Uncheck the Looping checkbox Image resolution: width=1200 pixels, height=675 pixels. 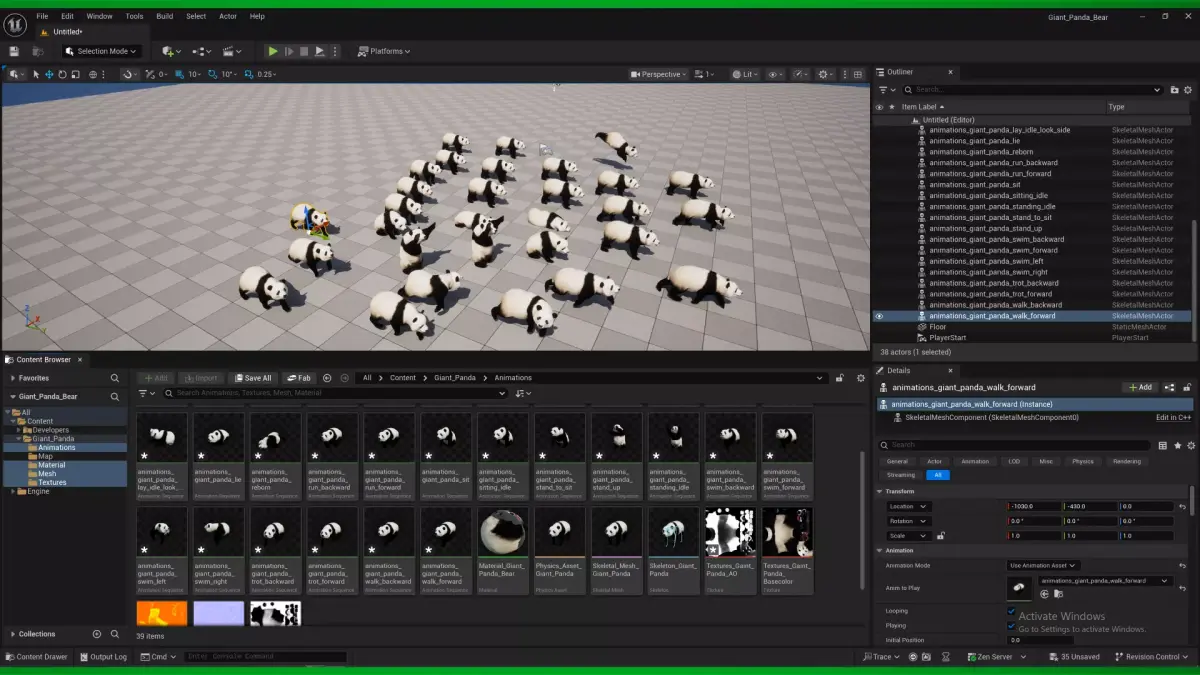point(1011,610)
